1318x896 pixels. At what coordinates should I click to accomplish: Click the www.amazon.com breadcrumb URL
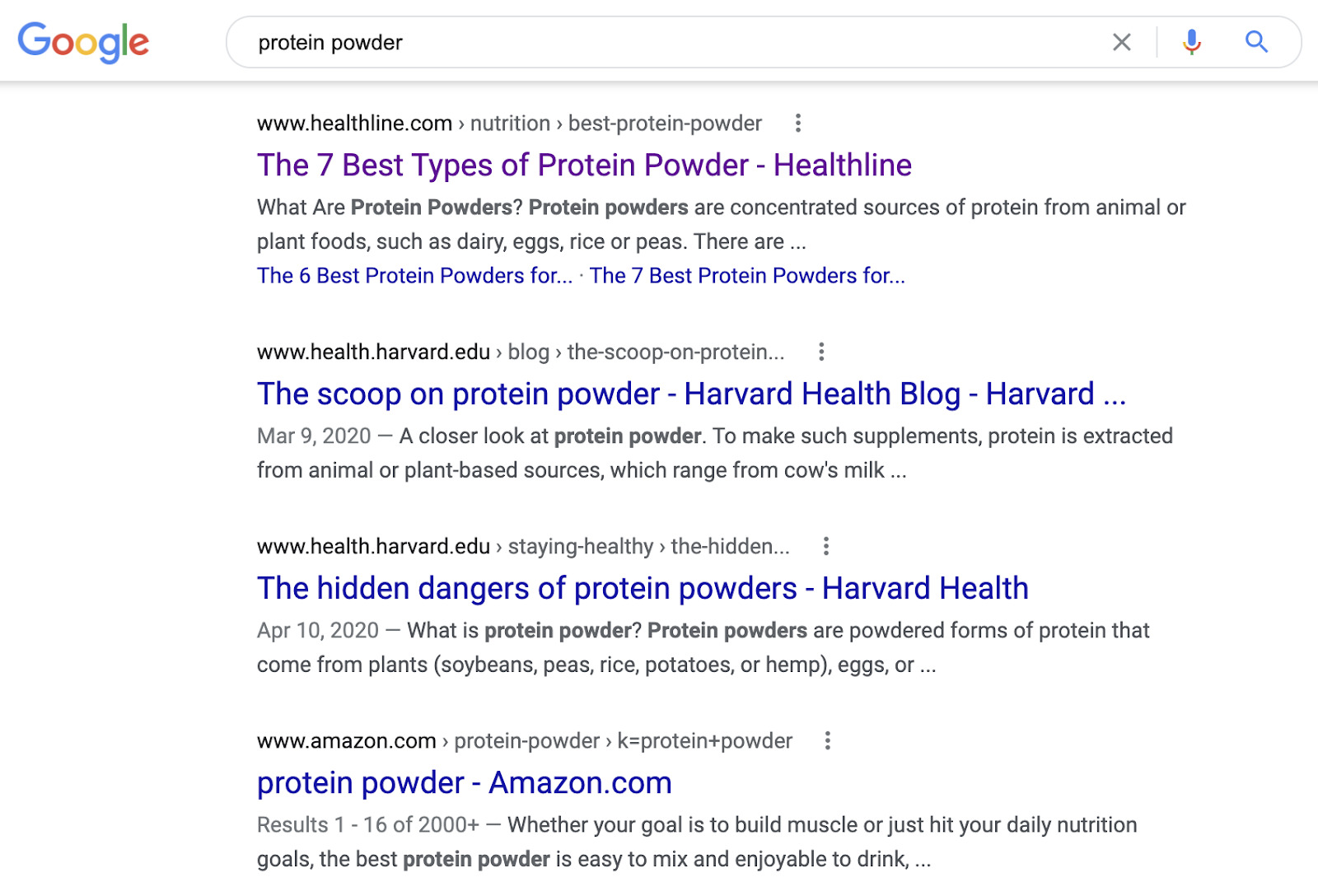click(524, 741)
